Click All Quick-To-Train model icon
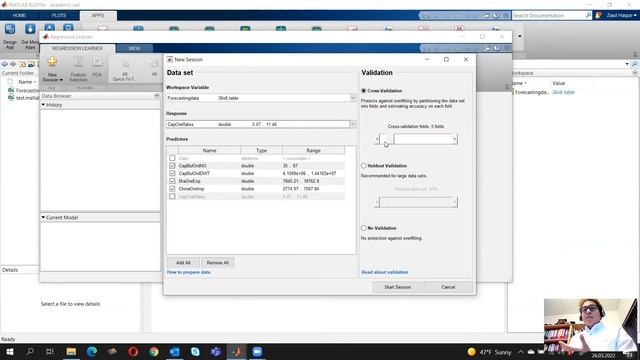Screen dimensions: 640x360 pyautogui.click(x=125, y=64)
